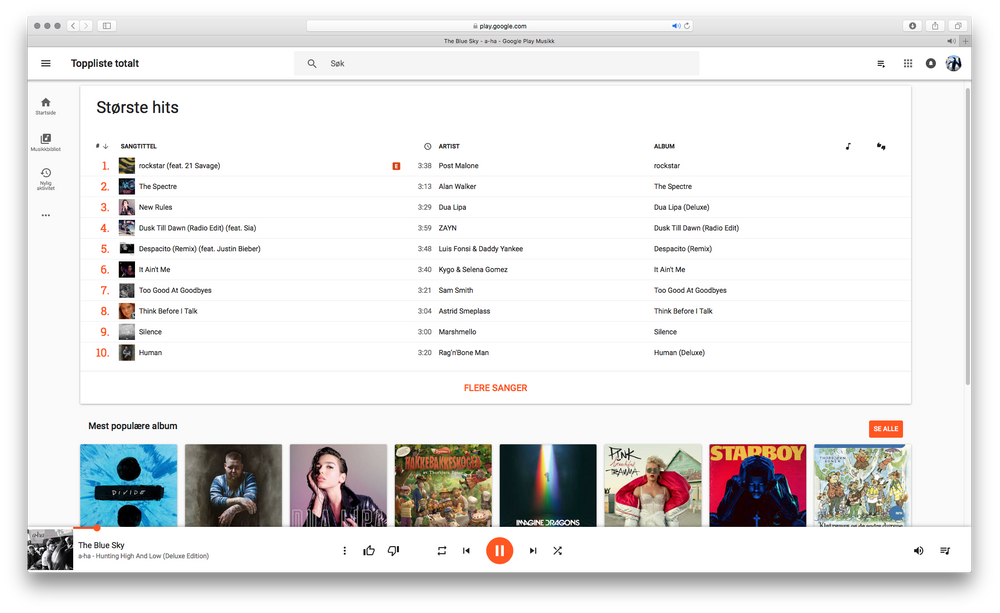Click the SE ALLE button
Image resolution: width=1000 pixels, height=613 pixels.
coord(886,429)
